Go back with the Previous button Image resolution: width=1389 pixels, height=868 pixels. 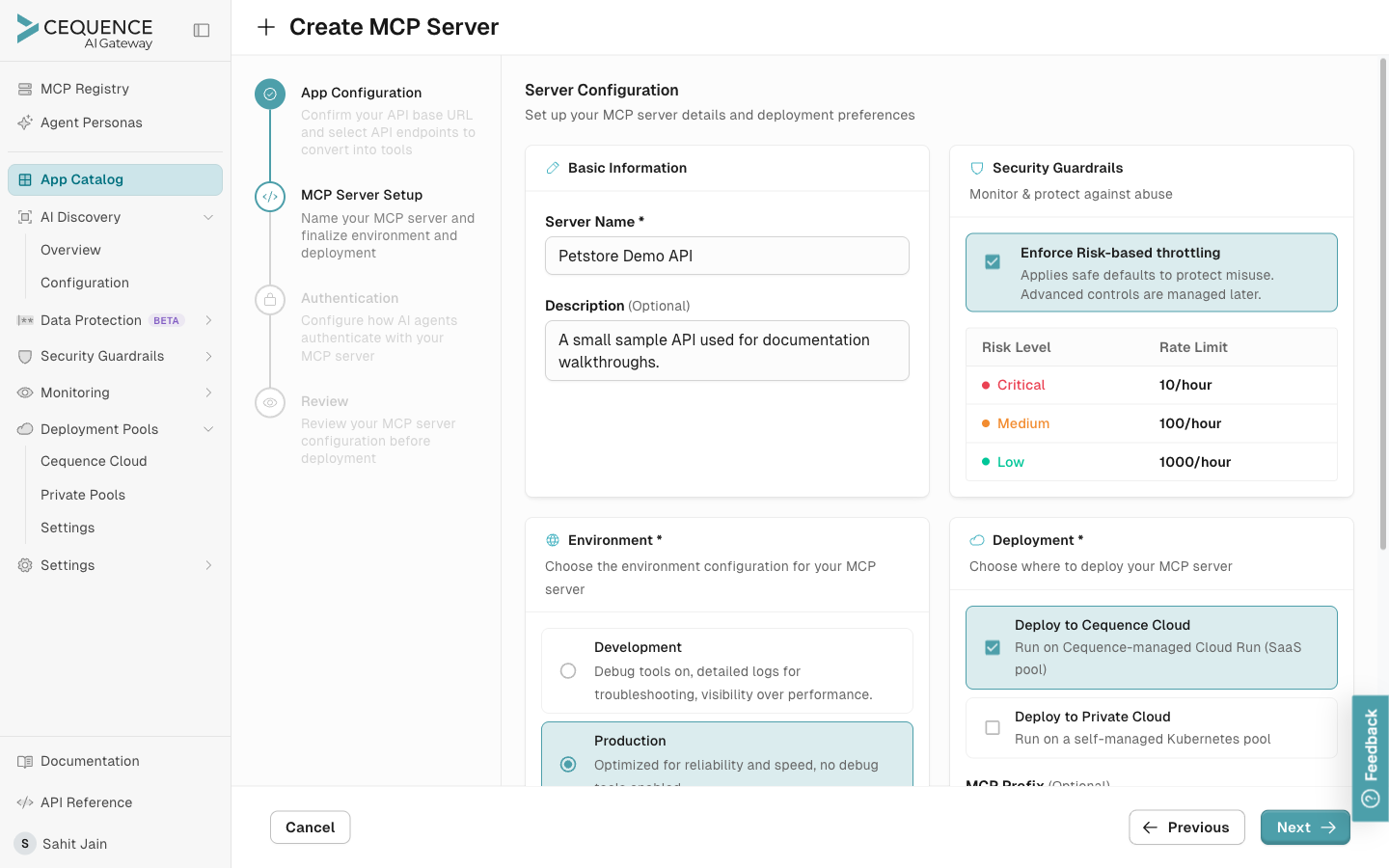[1186, 827]
